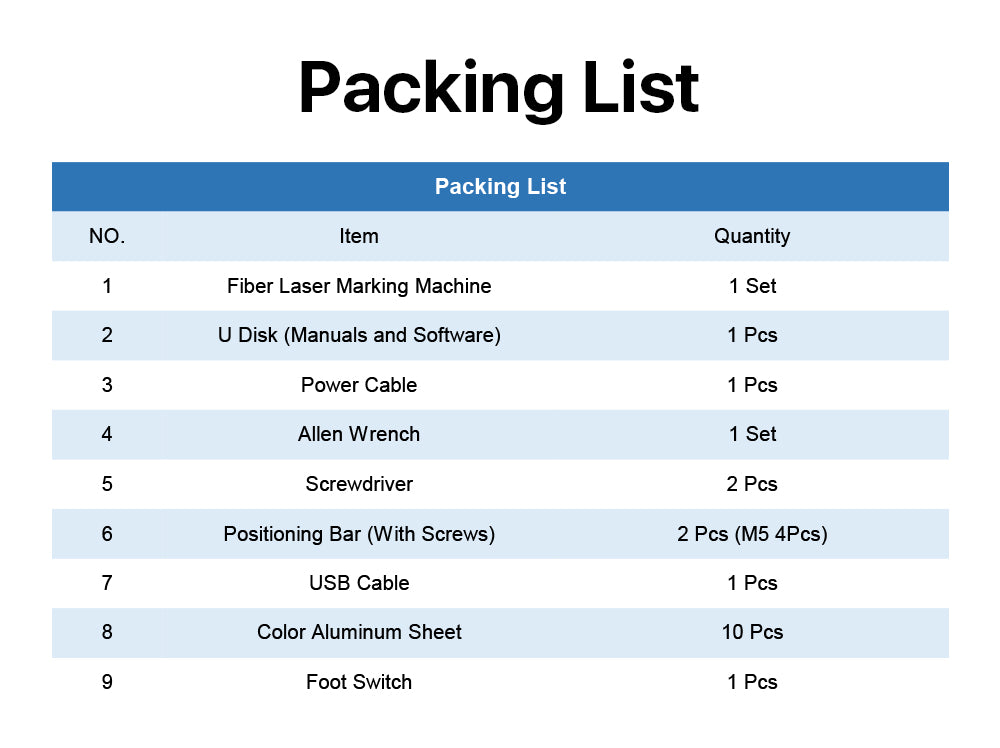
Task: Click row number 1 in NO. column
Action: (107, 286)
